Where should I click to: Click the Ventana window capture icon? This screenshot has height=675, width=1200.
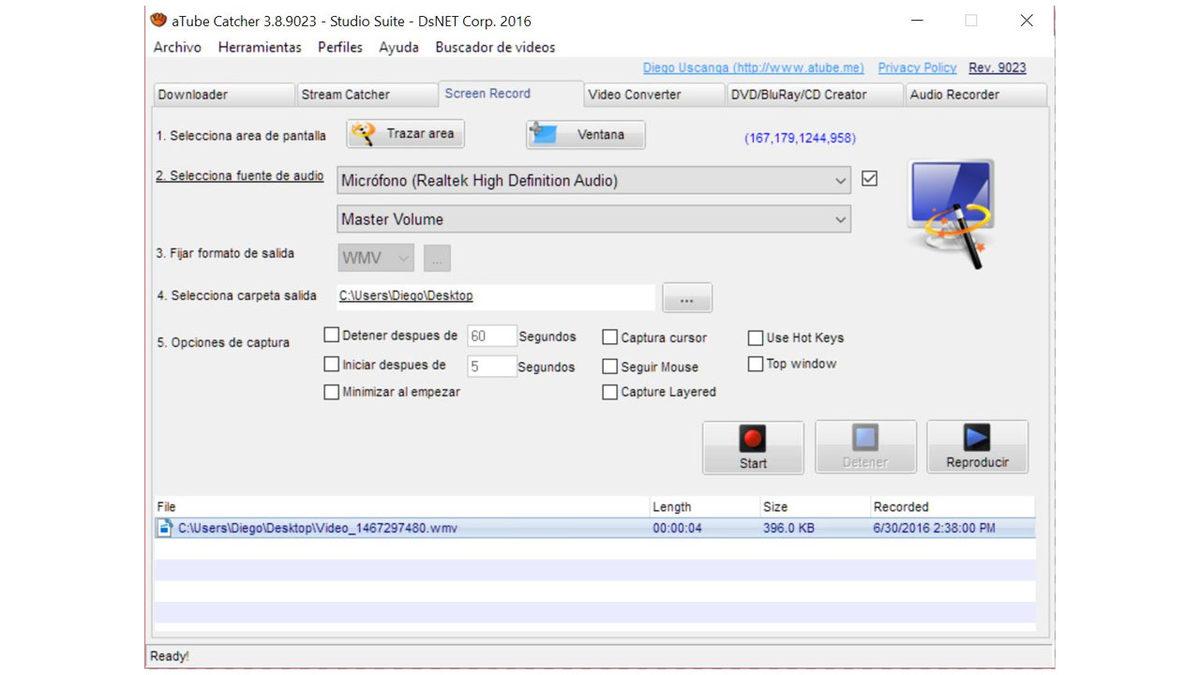pos(542,131)
